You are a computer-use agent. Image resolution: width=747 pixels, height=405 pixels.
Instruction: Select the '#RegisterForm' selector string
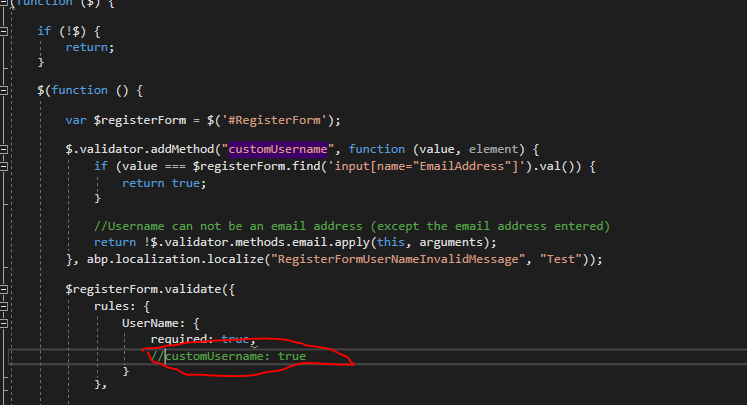pos(274,120)
